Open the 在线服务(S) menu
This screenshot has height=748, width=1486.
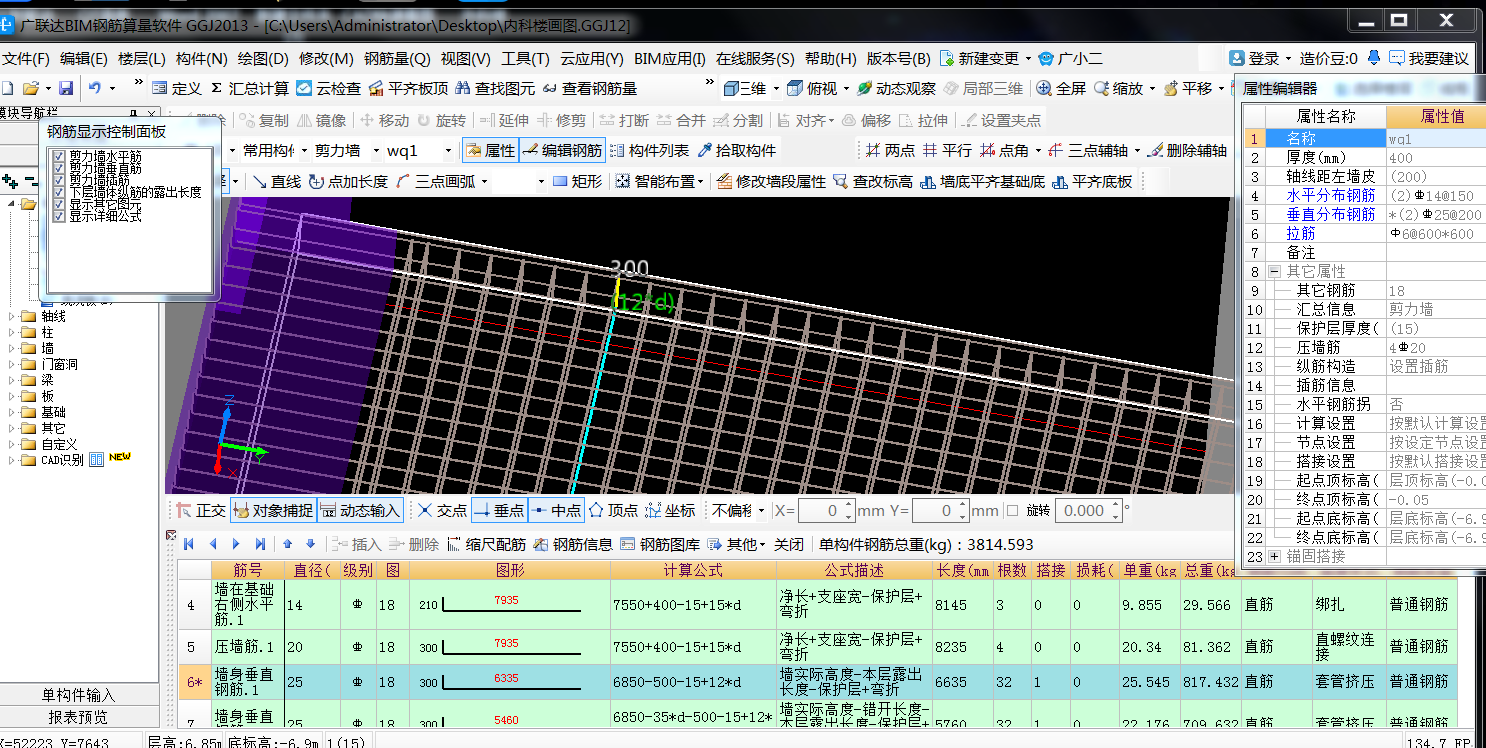tap(755, 59)
